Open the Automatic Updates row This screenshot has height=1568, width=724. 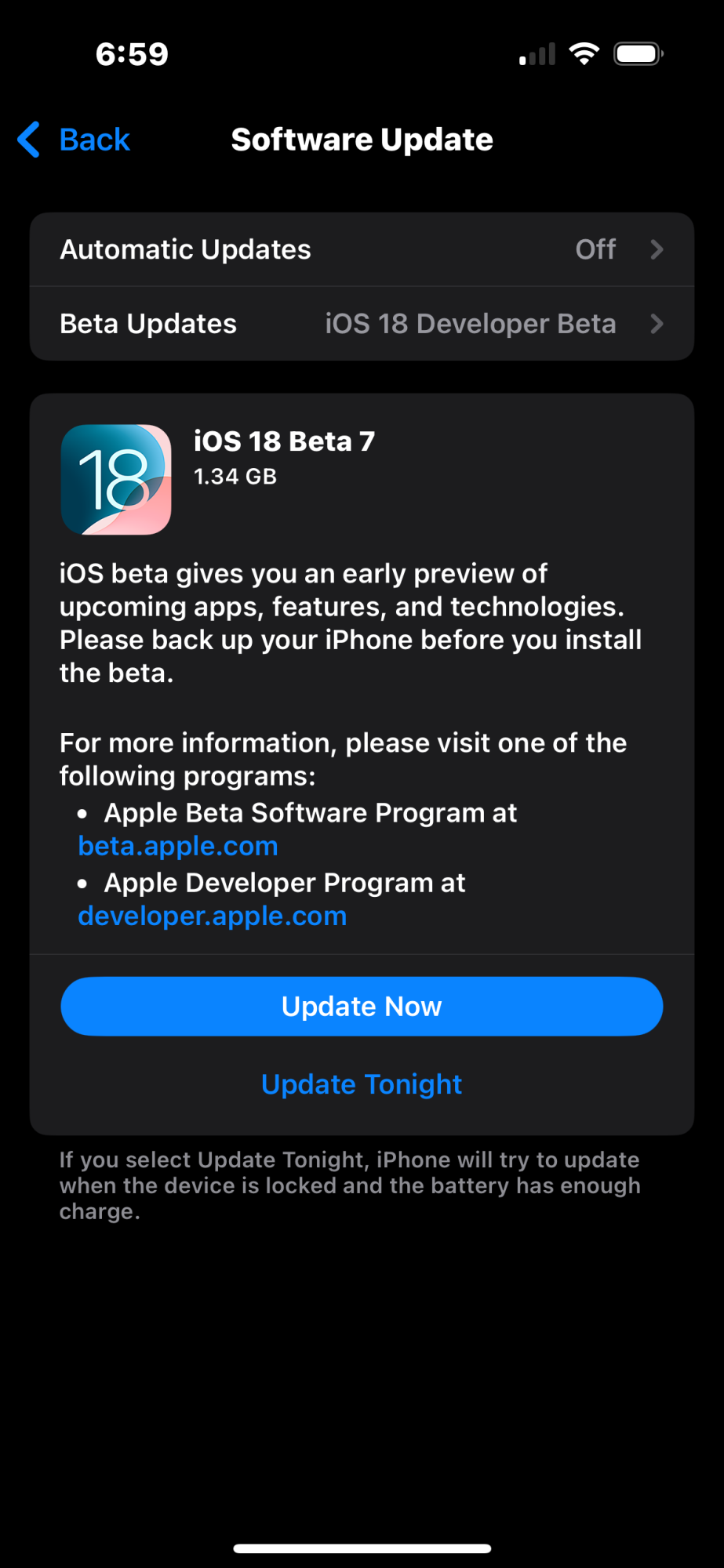click(362, 249)
